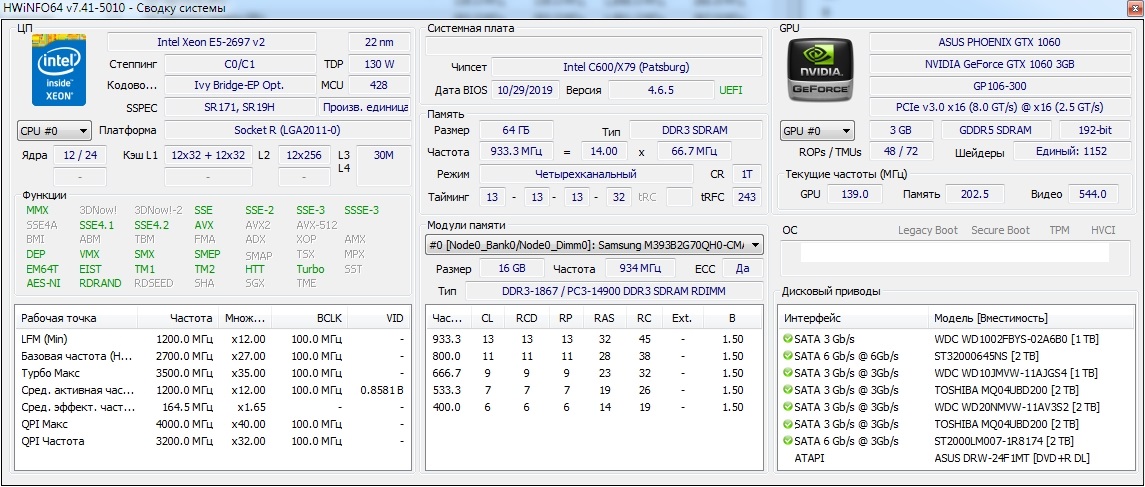
Task: Click the GP106-300 chip field
Action: click(999, 85)
